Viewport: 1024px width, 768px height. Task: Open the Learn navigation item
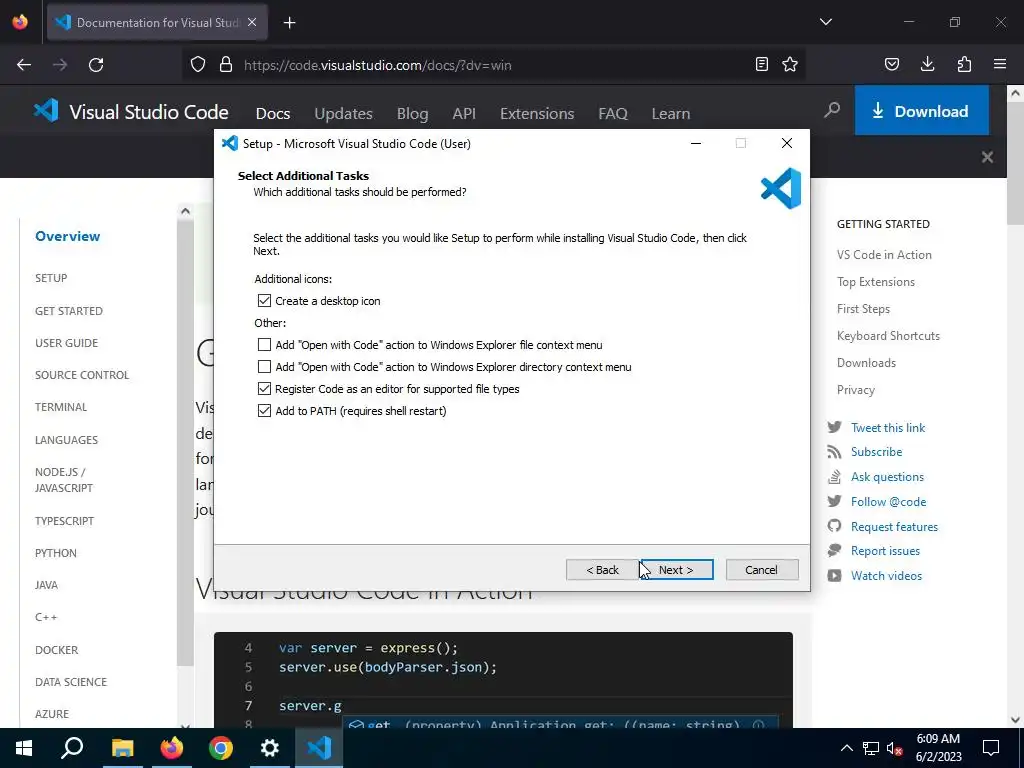point(671,114)
